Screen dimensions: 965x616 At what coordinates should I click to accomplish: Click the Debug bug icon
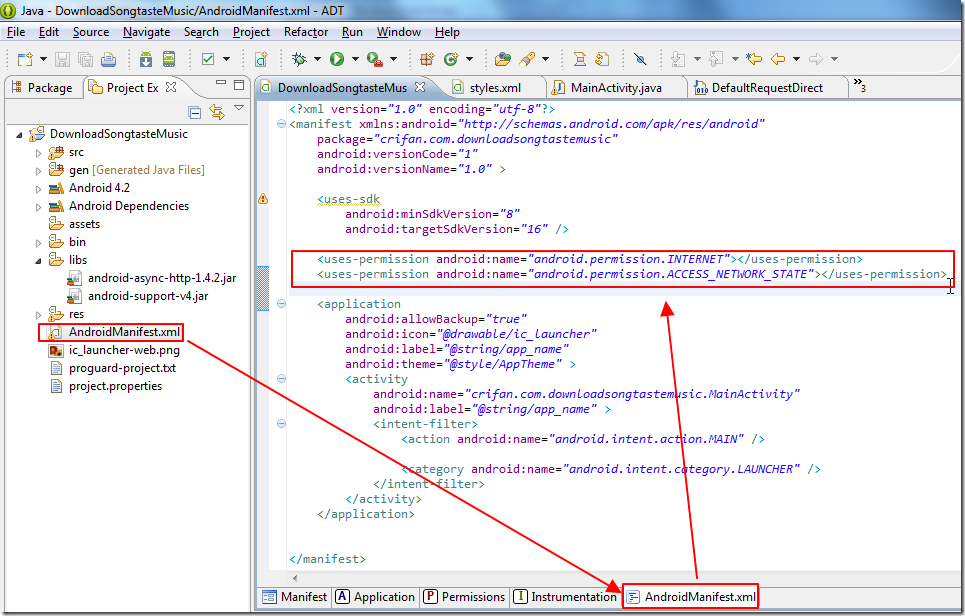click(x=299, y=59)
